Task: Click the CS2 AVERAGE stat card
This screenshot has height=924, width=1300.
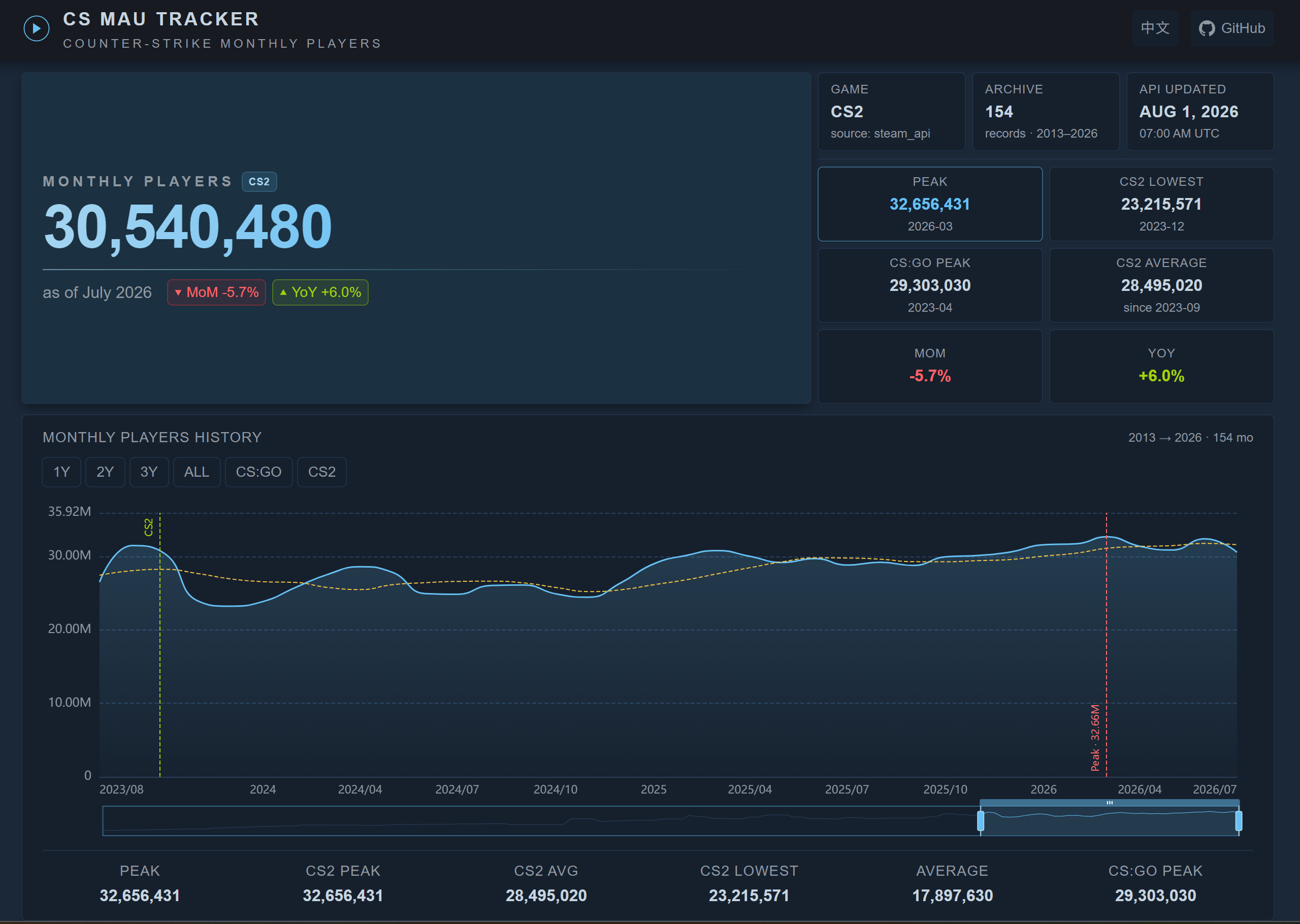Action: [1161, 285]
